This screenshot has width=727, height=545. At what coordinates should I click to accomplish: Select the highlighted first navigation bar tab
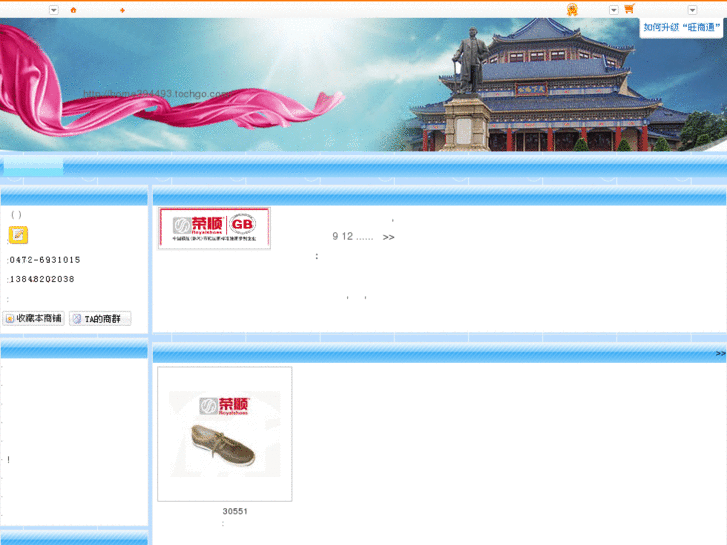[x=33, y=166]
